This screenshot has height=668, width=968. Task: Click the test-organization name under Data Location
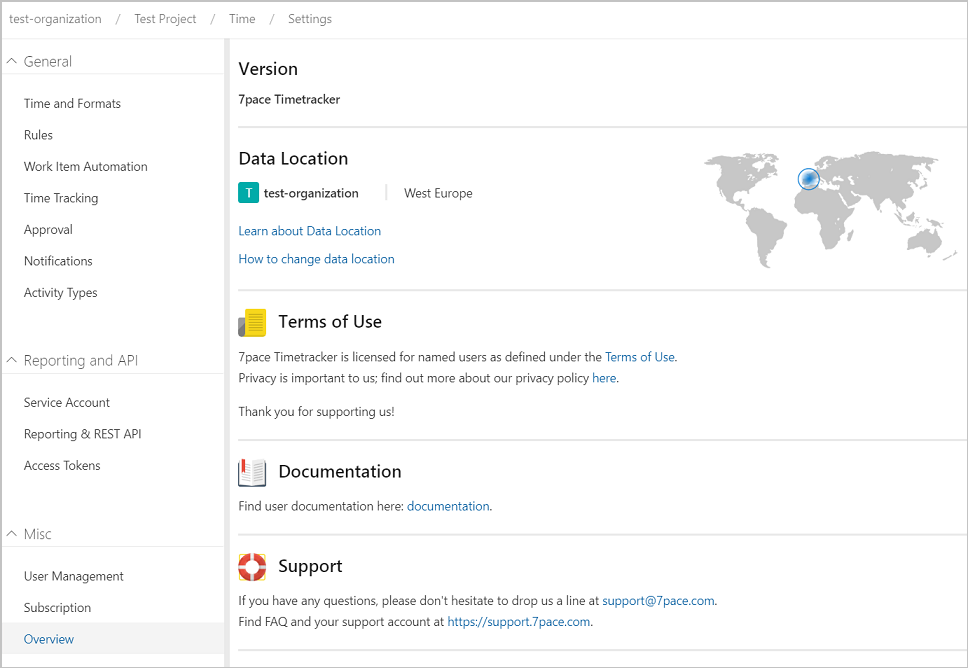click(x=311, y=193)
